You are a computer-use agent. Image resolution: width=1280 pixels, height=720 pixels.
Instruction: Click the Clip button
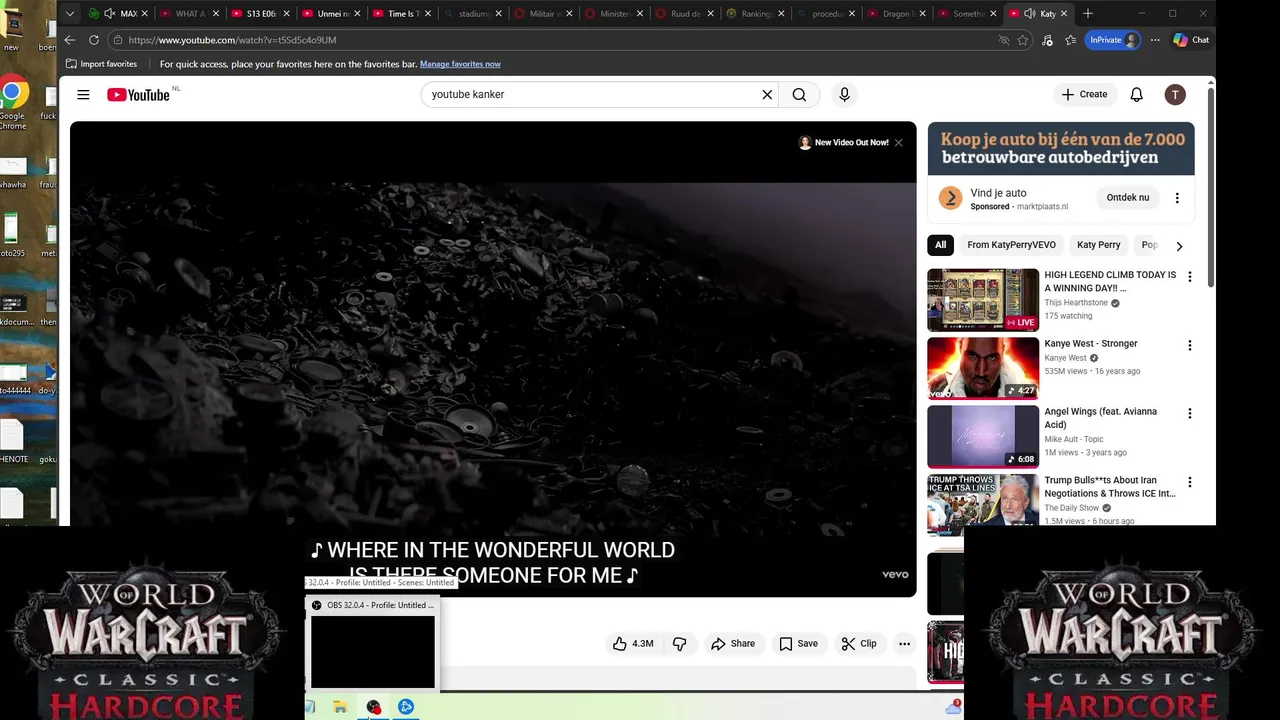tap(859, 644)
